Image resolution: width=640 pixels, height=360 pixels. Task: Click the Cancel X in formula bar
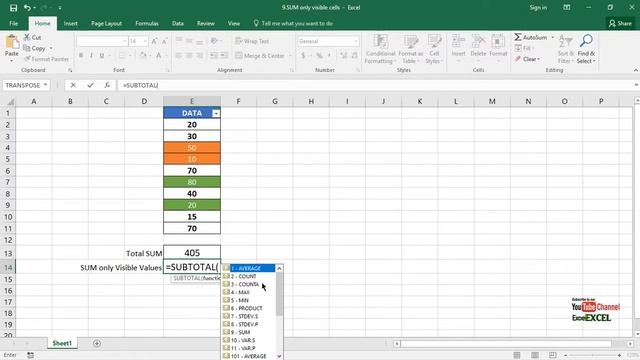tap(73, 85)
